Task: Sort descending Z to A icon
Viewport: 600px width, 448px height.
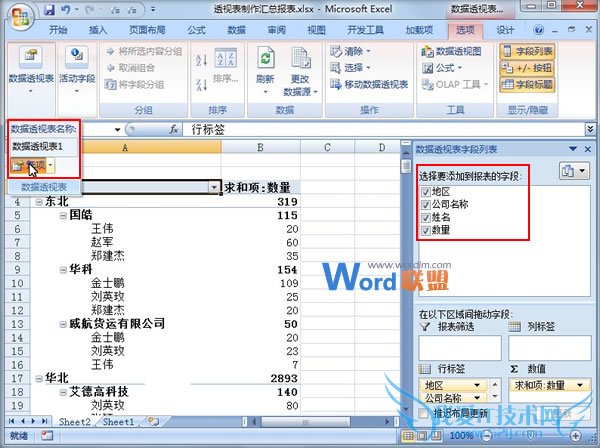Action: pos(202,84)
